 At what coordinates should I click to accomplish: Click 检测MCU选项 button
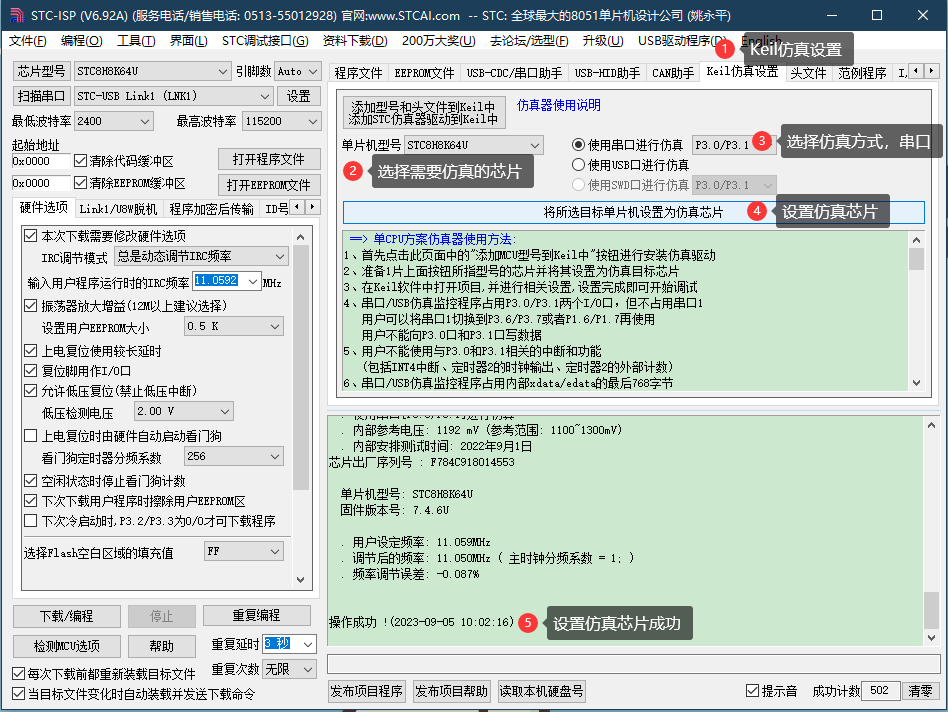tap(67, 646)
